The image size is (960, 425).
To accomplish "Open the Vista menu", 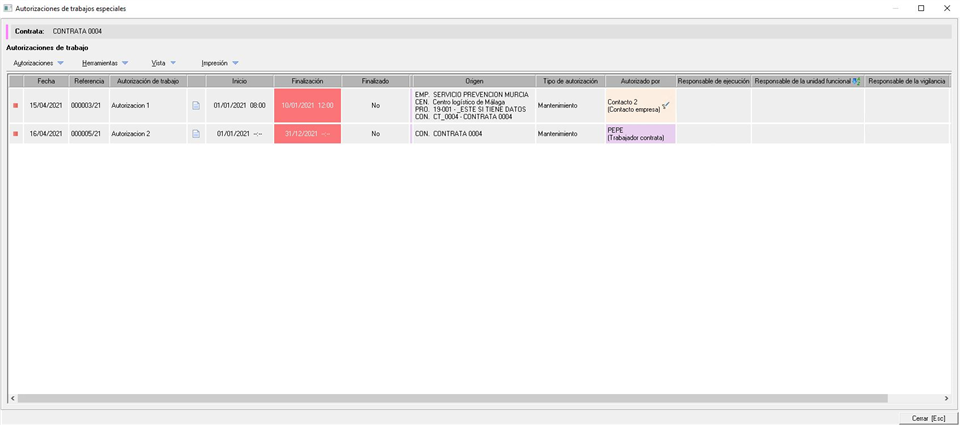I will point(163,63).
